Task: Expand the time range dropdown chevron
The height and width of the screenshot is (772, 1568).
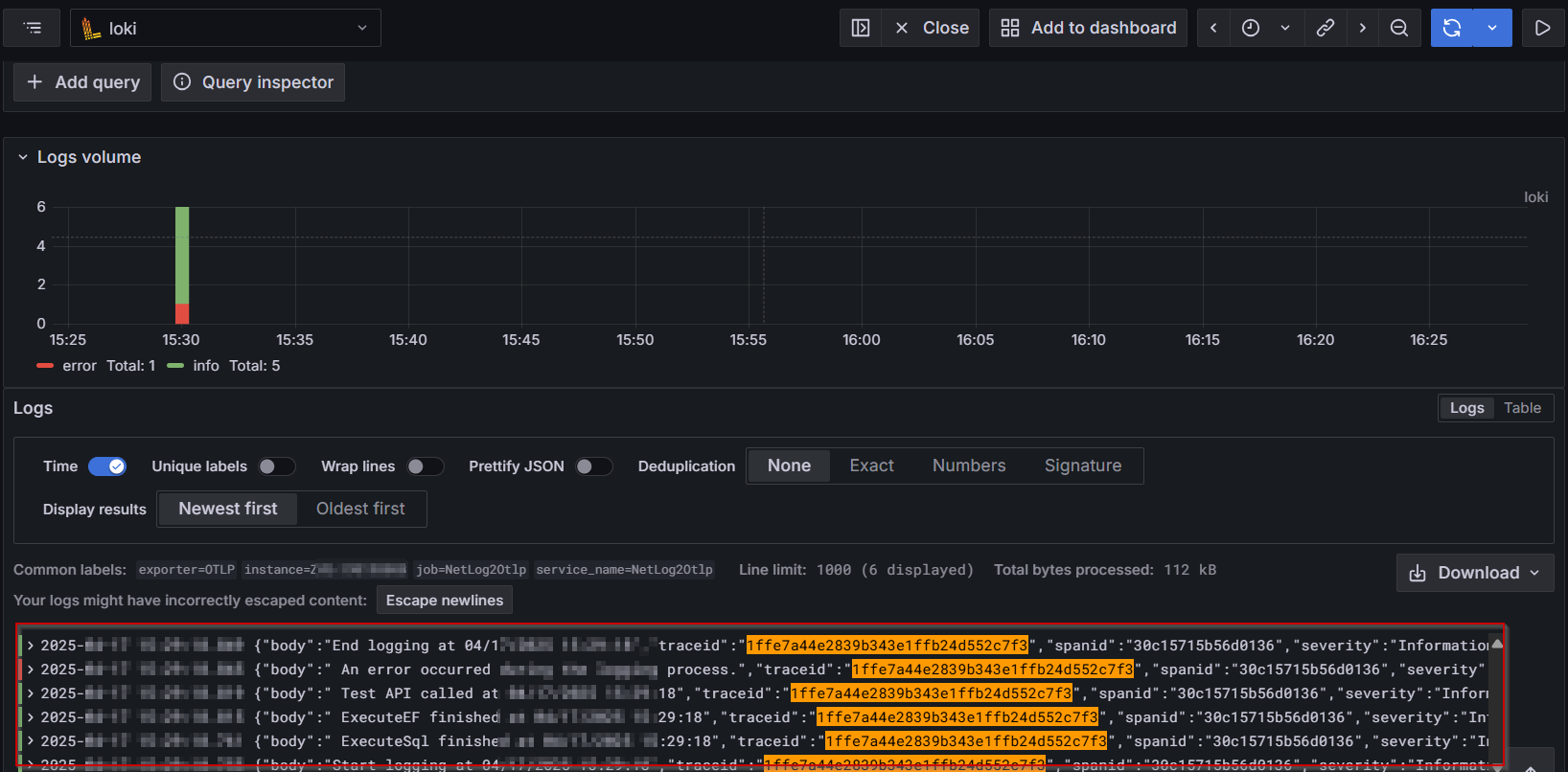Action: (1285, 28)
